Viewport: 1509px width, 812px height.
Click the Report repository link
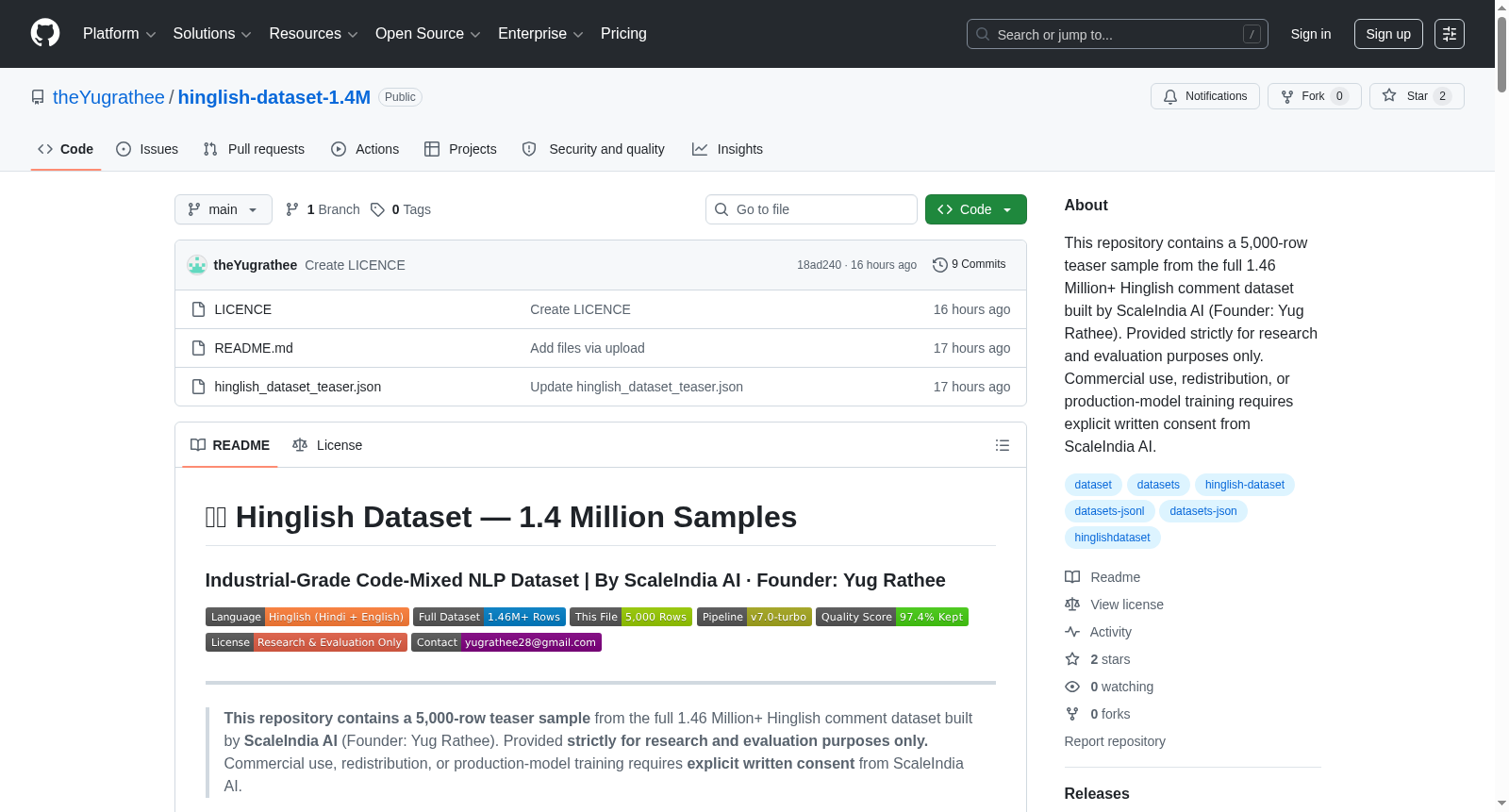(1115, 741)
